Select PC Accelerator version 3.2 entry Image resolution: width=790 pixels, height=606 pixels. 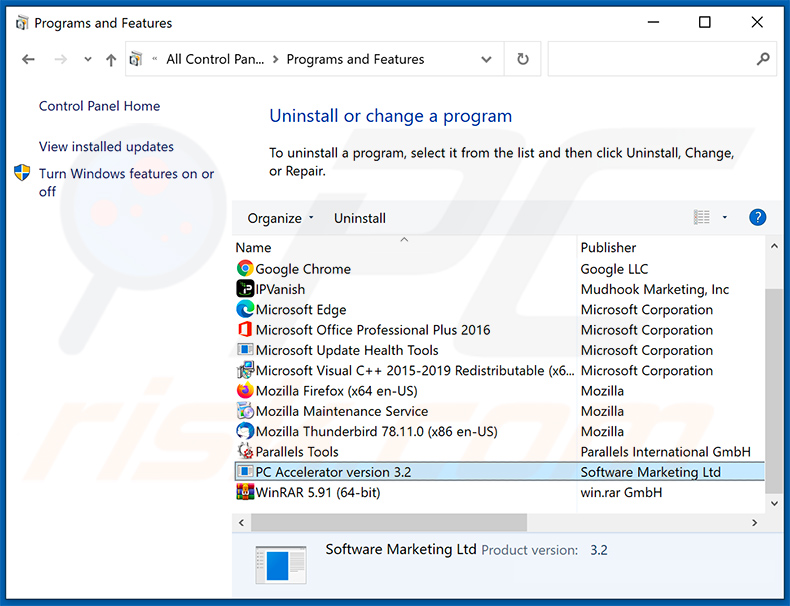click(333, 472)
